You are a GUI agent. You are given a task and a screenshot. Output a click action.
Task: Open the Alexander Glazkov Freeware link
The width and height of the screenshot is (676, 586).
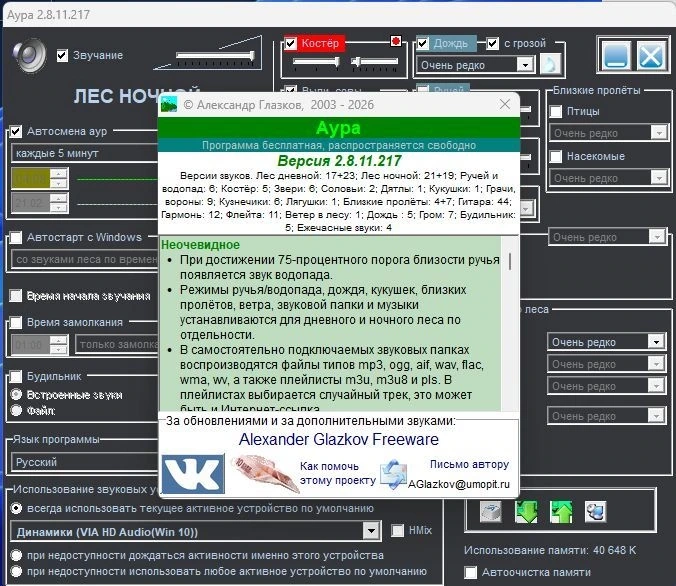pyautogui.click(x=339, y=439)
